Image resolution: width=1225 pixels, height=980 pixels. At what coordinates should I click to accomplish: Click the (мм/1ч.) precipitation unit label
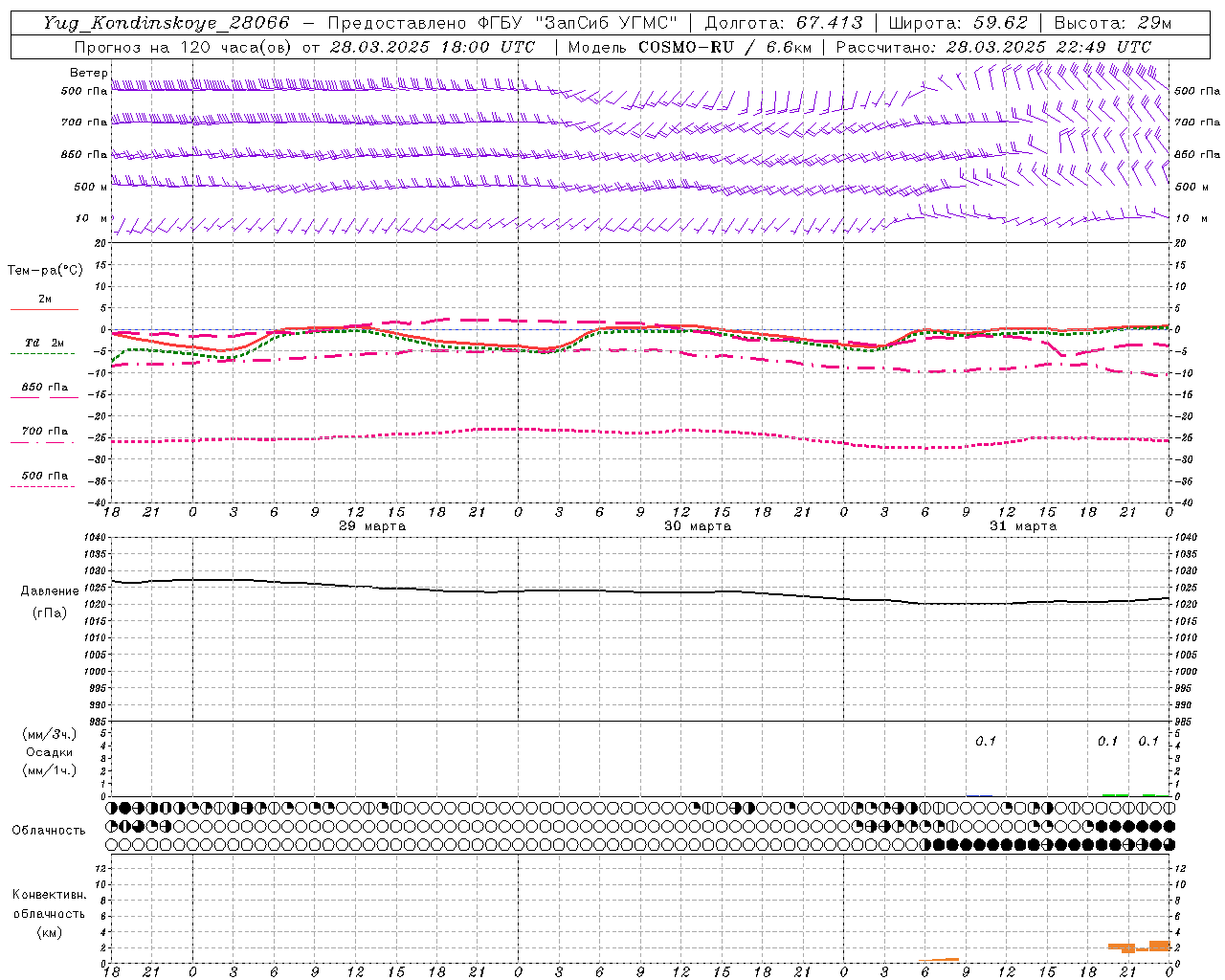click(x=50, y=770)
